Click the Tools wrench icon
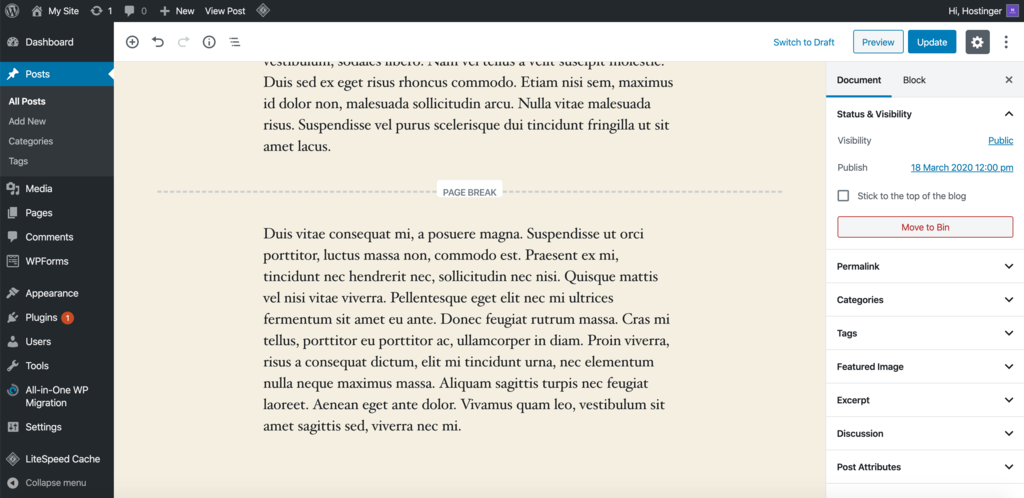Viewport: 1024px width, 498px height. [x=12, y=366]
